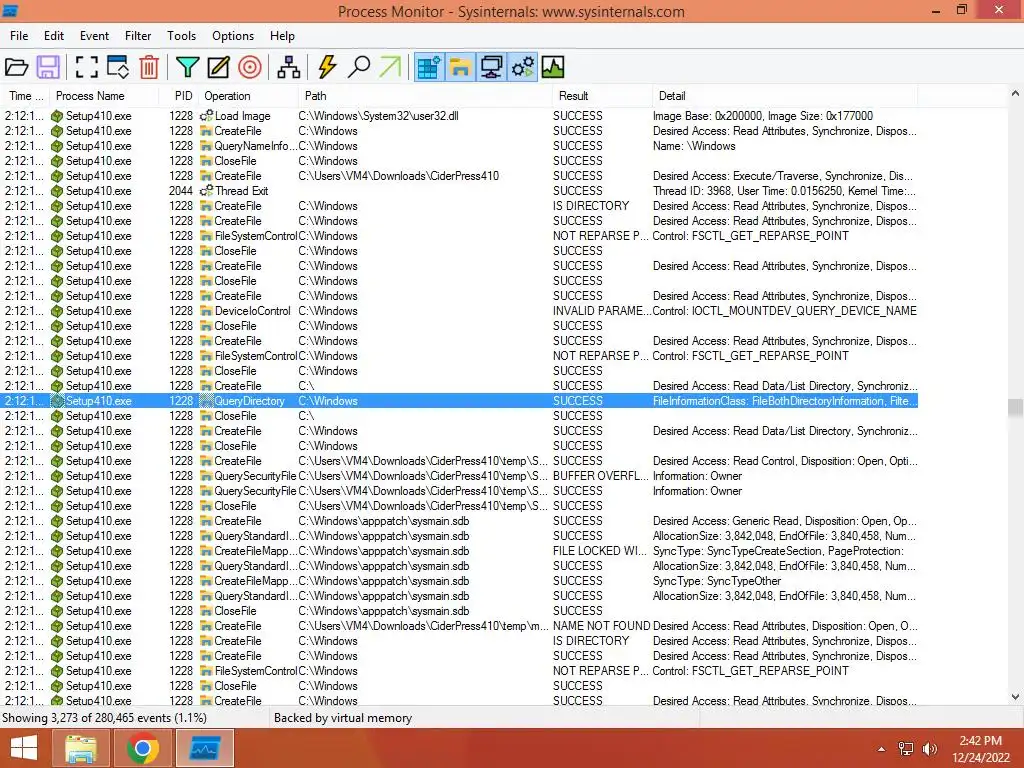Image resolution: width=1024 pixels, height=768 pixels.
Task: Select the Thread Exit row with PID 2044
Action: point(460,191)
